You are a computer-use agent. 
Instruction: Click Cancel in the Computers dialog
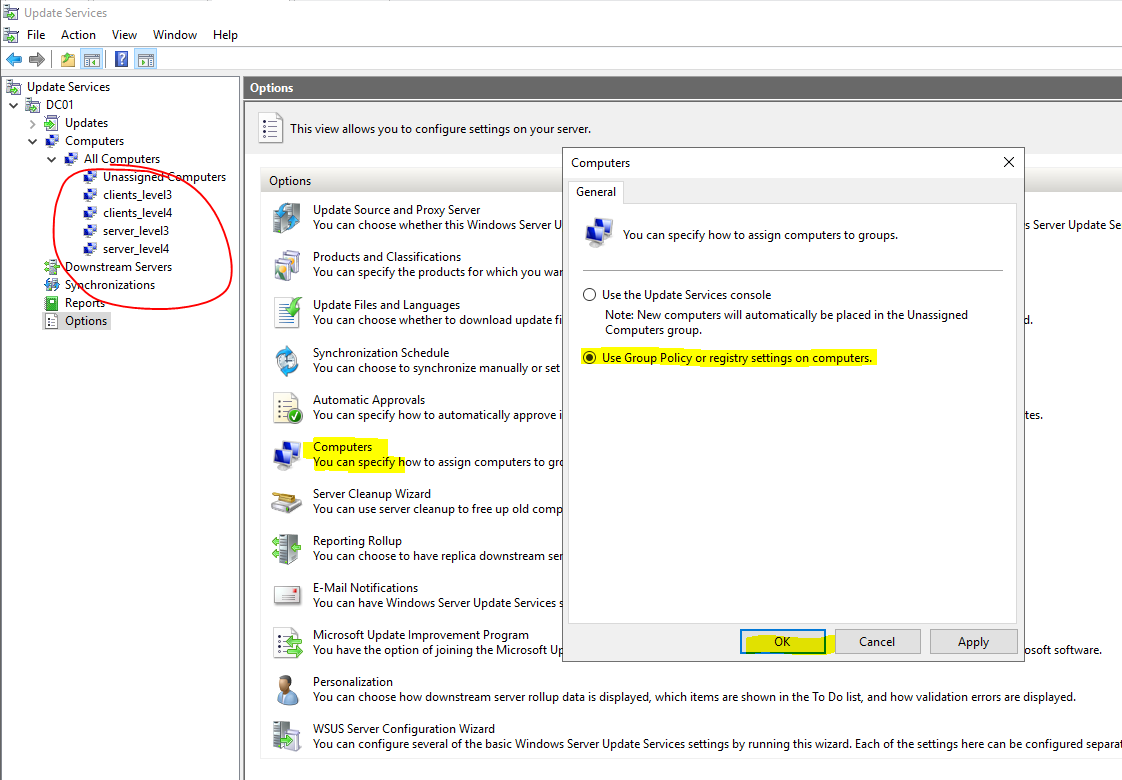[x=877, y=642]
